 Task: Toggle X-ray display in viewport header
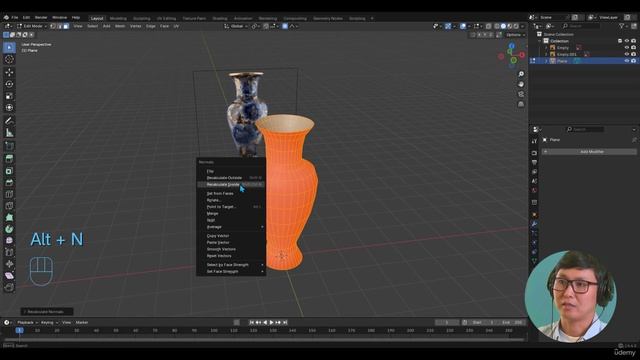(489, 26)
